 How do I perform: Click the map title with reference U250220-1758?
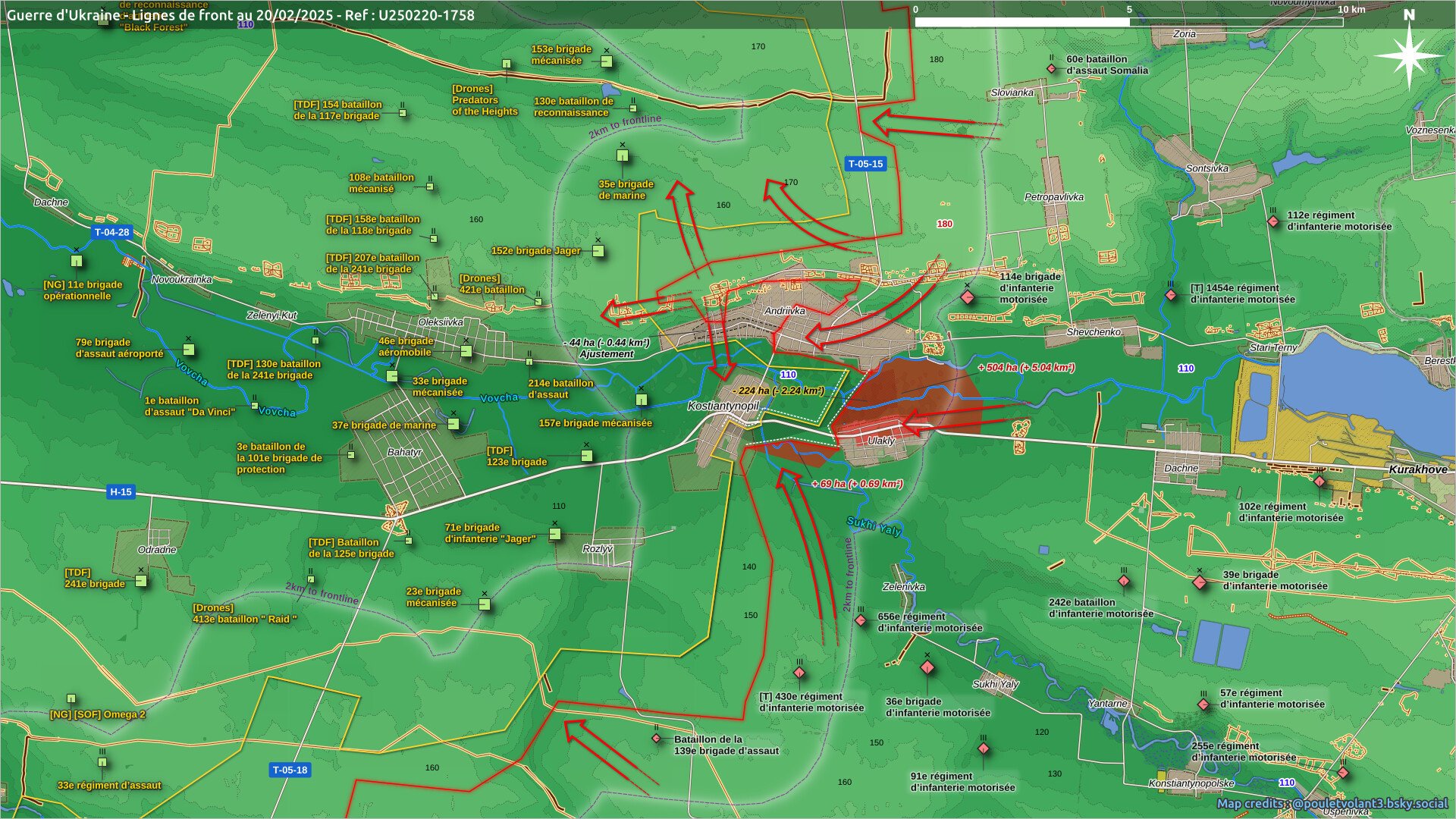click(240, 15)
